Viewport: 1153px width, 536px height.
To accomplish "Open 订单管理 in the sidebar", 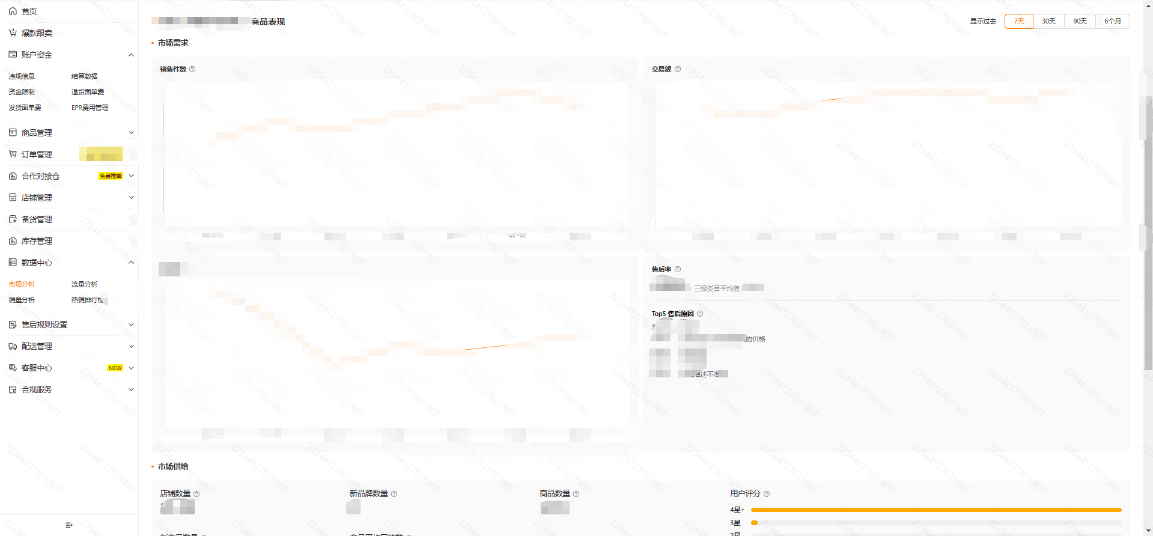I will (x=37, y=154).
